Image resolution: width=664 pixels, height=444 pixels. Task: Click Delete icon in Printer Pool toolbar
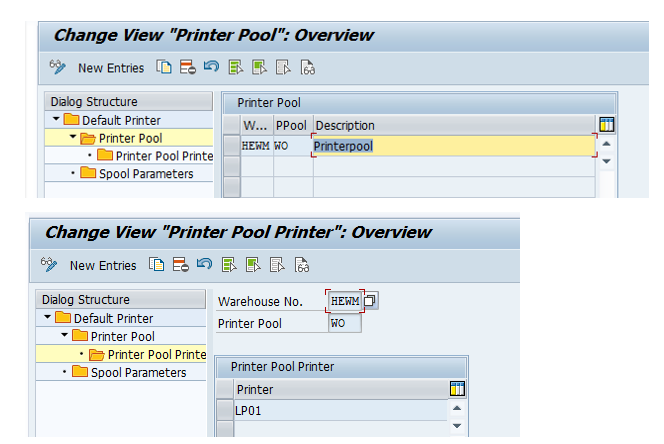[x=188, y=67]
